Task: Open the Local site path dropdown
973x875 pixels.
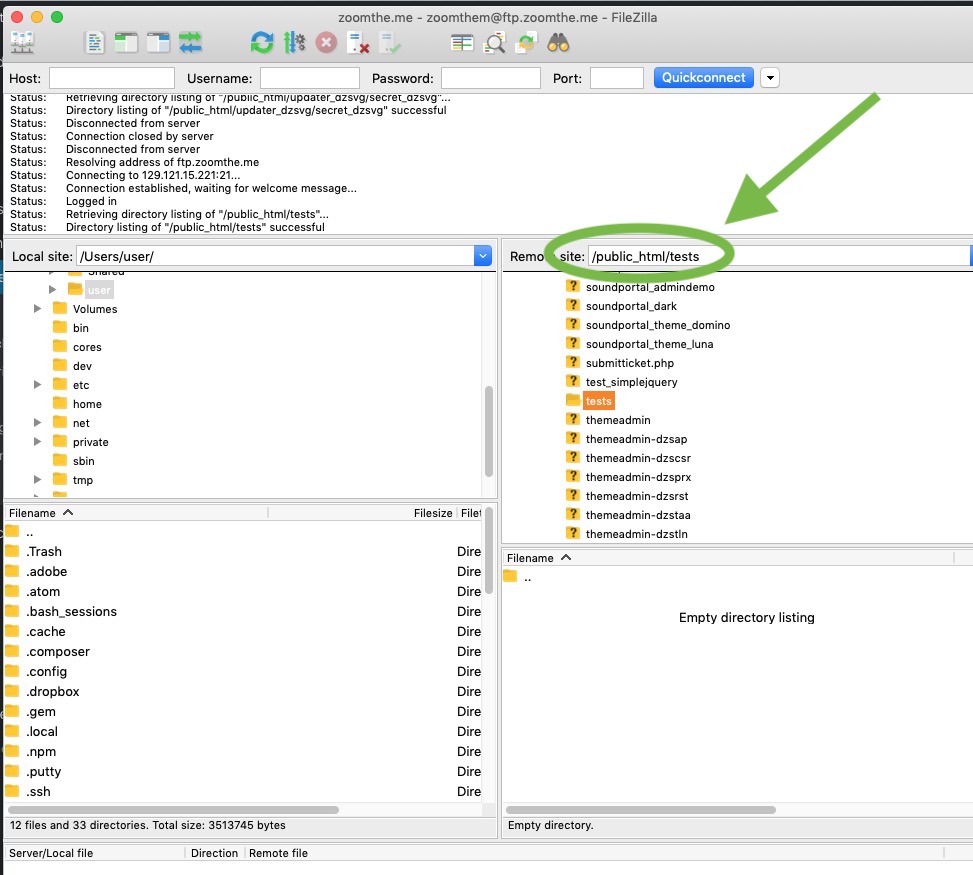Action: [483, 256]
